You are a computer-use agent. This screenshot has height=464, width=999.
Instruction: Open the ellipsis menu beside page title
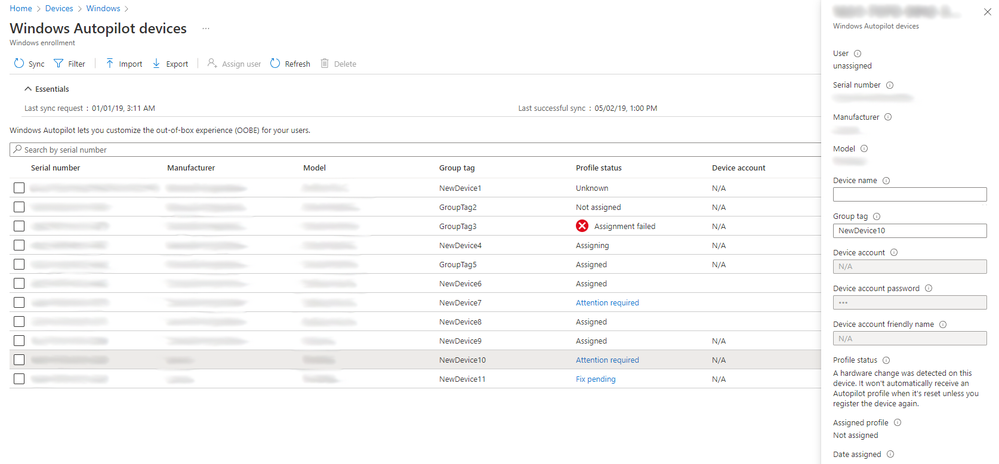coord(205,29)
